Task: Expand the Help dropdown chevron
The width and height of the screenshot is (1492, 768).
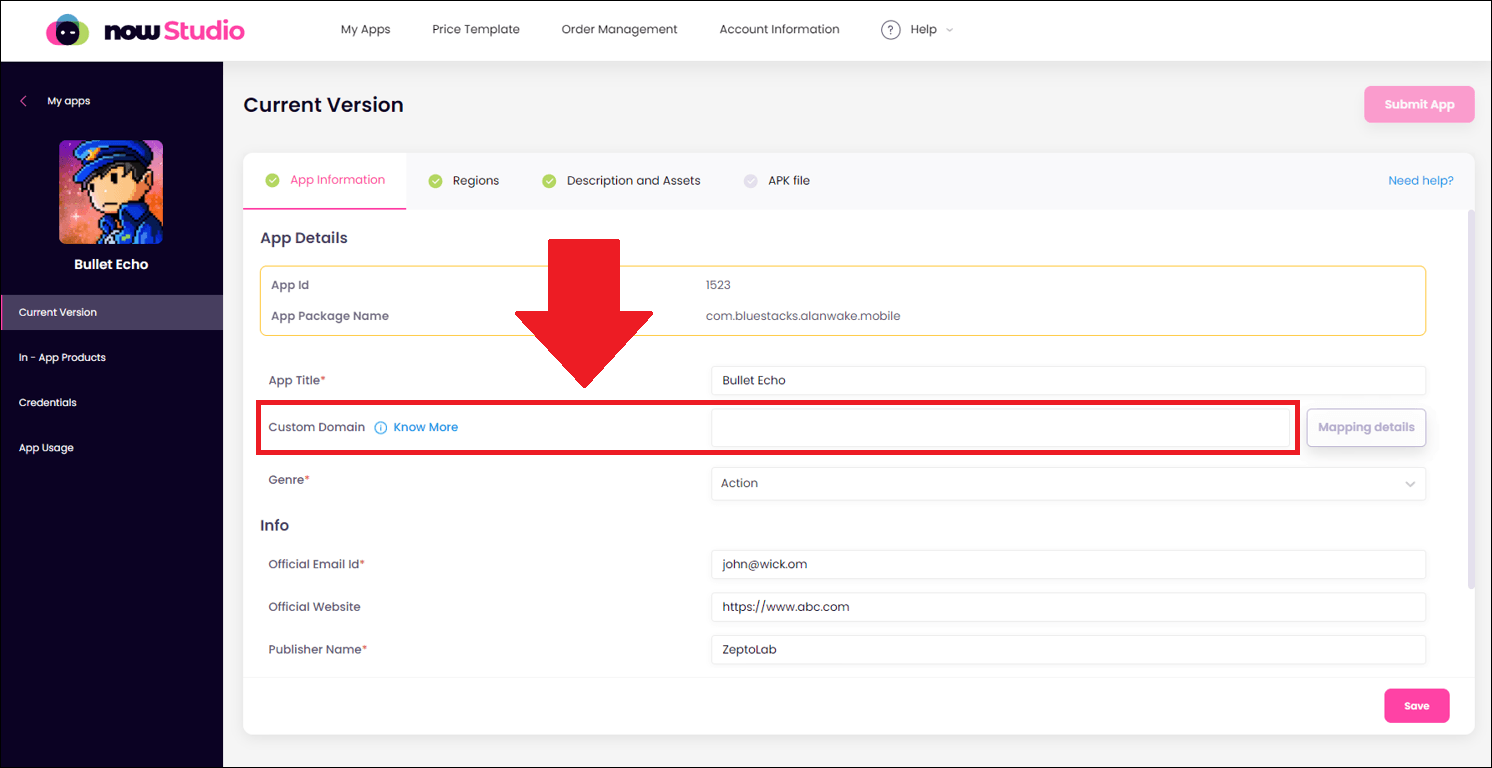Action: click(949, 30)
